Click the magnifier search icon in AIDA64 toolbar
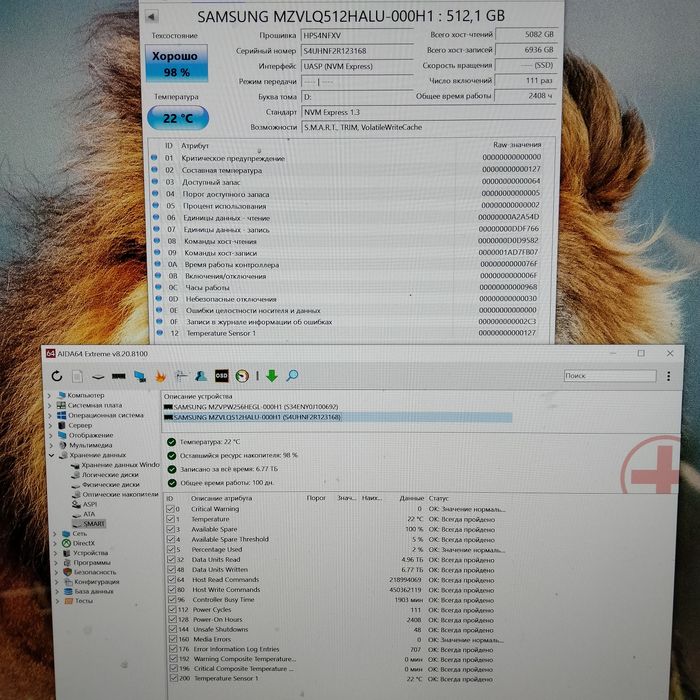Viewport: 700px width, 700px height. [x=292, y=375]
